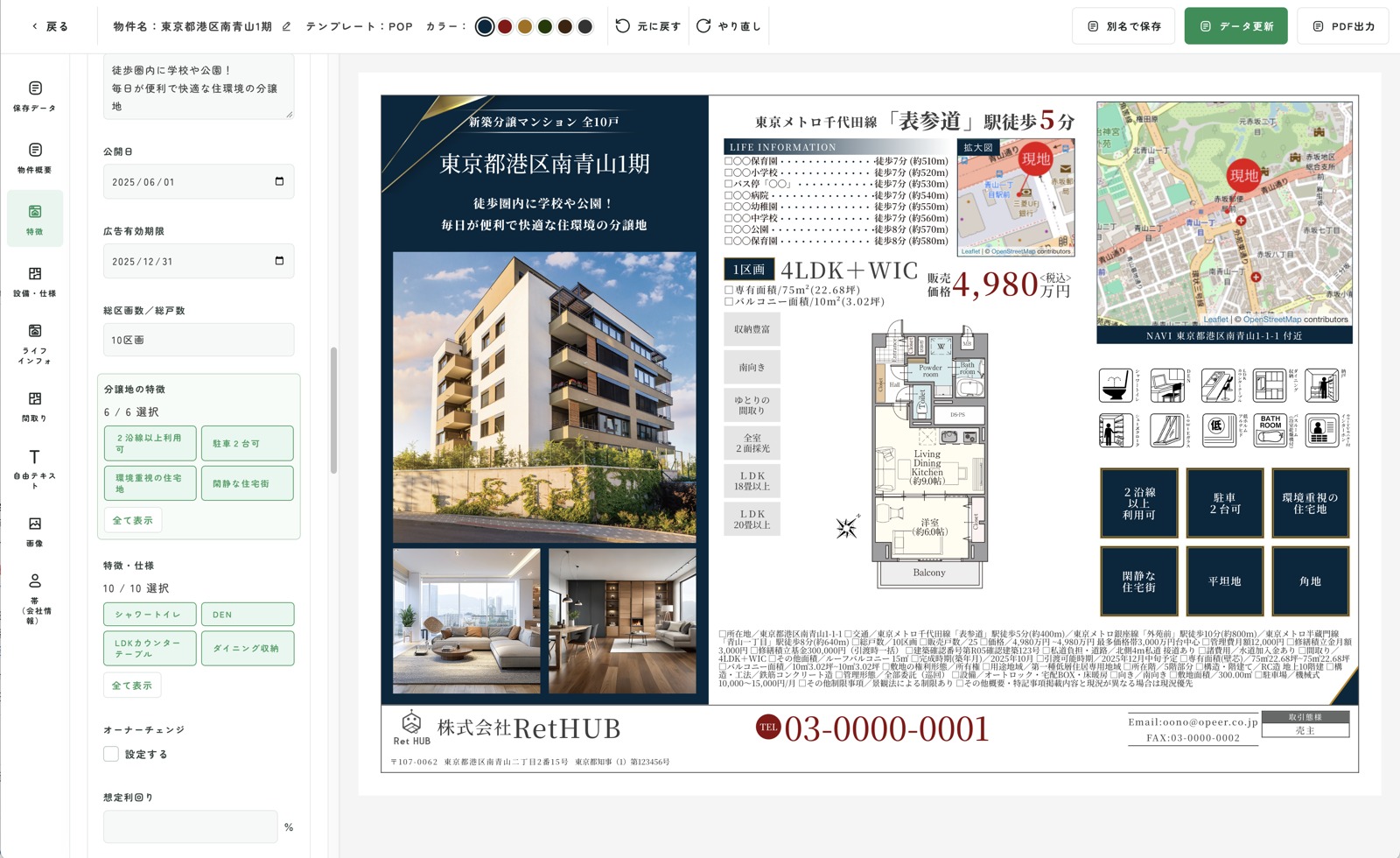Click the 別名で保存 button
Screen dimensions: 1400x858
[x=1123, y=26]
